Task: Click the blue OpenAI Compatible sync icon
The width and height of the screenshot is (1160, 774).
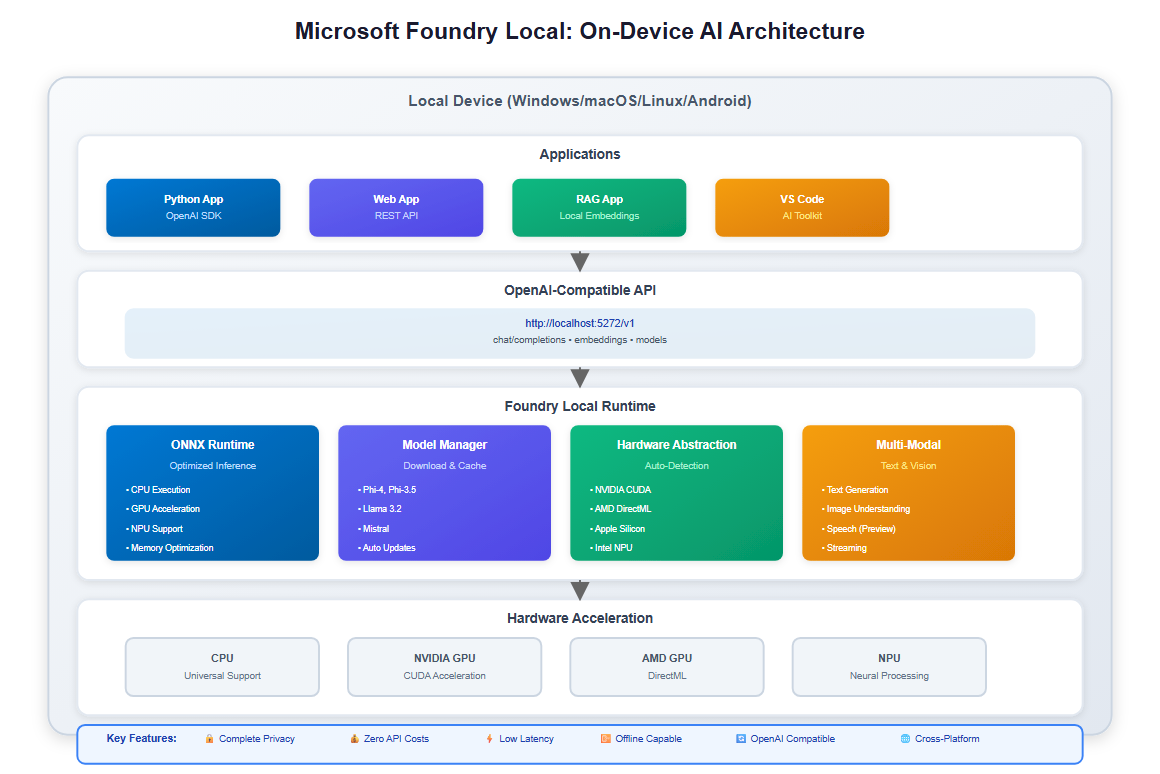Action: click(740, 739)
